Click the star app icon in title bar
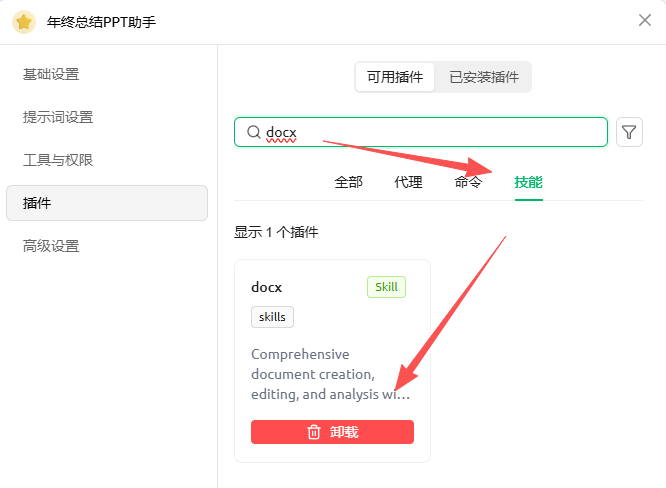The width and height of the screenshot is (666, 488). (x=24, y=21)
